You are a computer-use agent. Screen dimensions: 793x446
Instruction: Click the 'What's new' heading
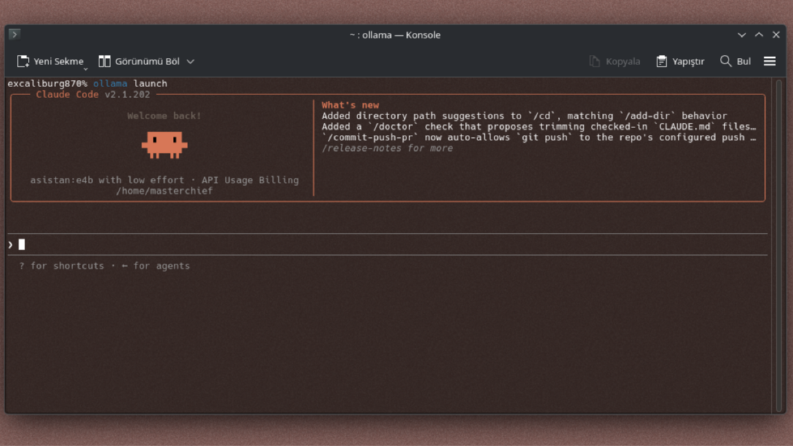pos(350,105)
